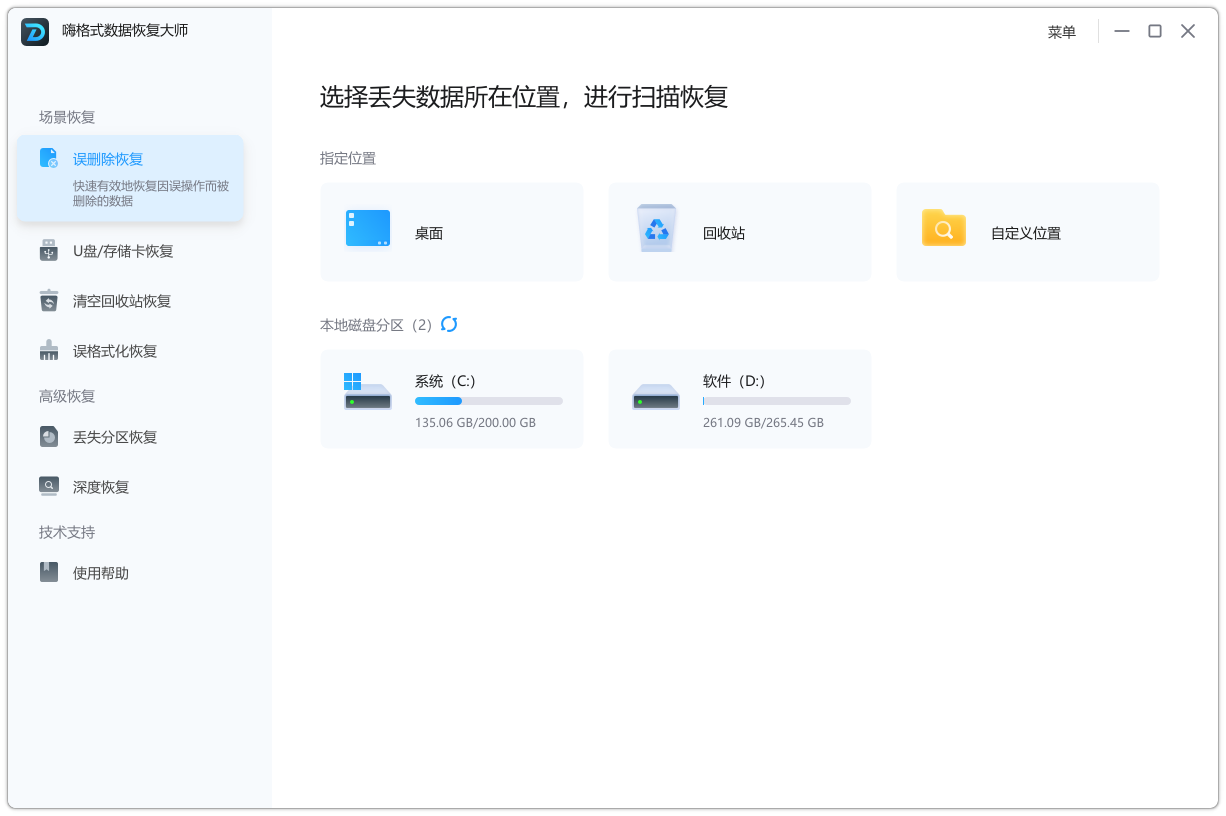Open 使用帮助 under 技术支持
The height and width of the screenshot is (816, 1226).
click(x=98, y=571)
